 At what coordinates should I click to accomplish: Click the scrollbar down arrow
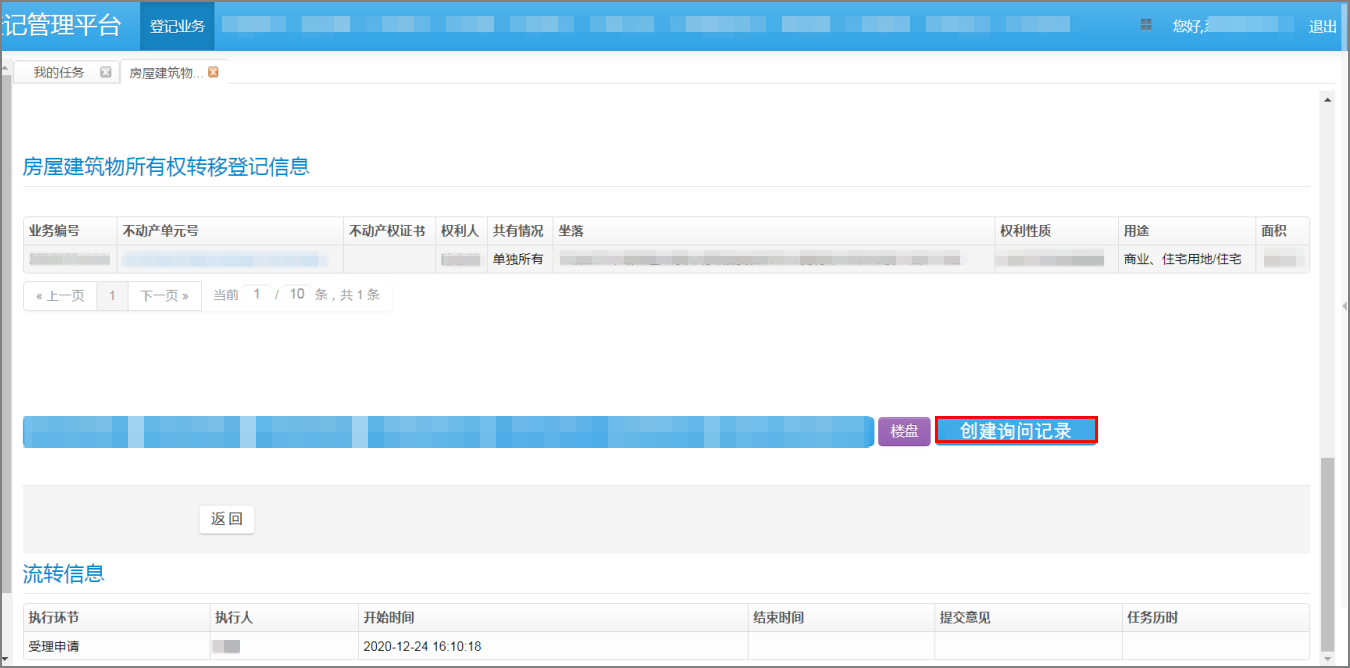click(x=1329, y=656)
